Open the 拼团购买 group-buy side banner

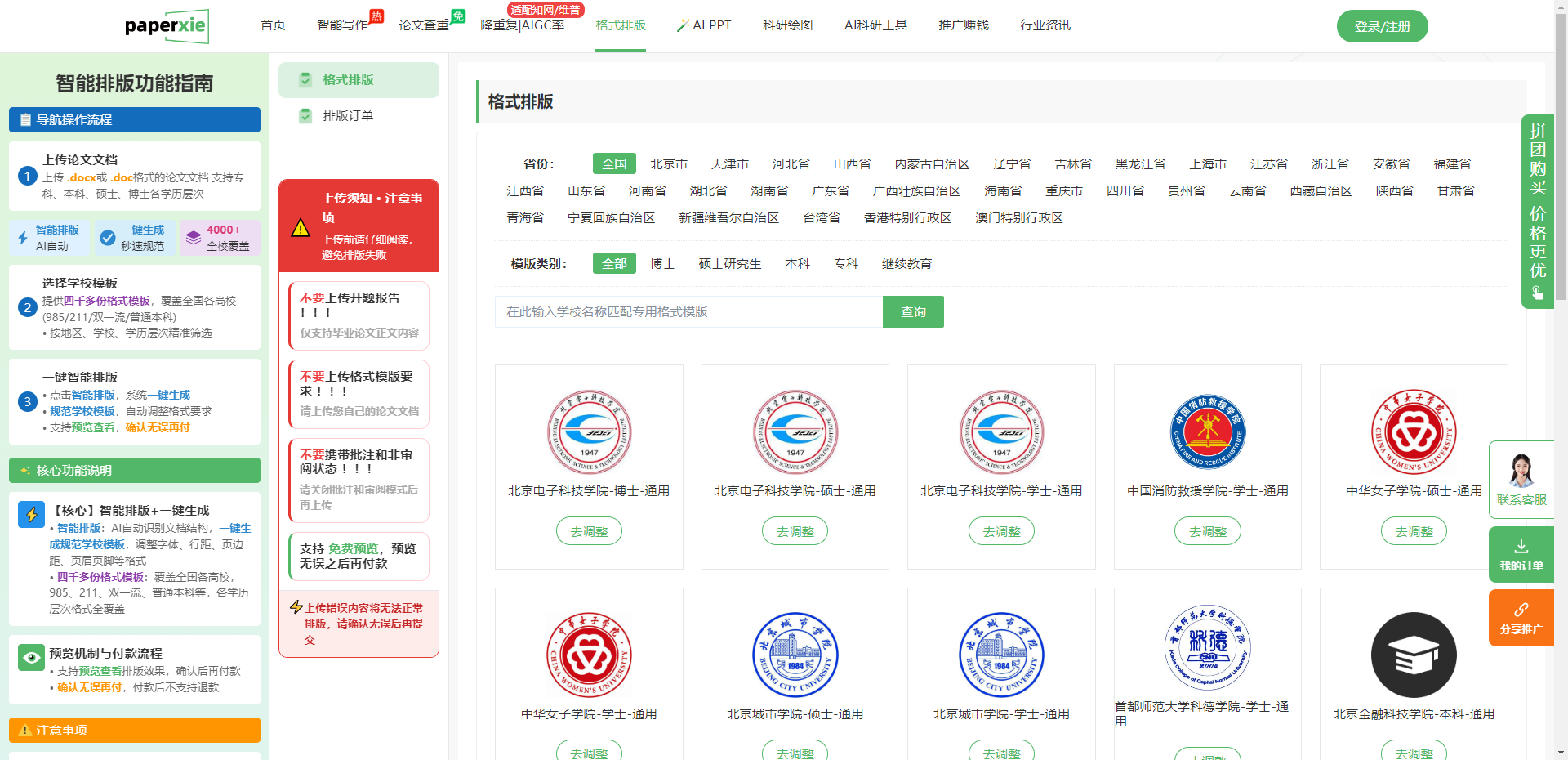(x=1537, y=211)
